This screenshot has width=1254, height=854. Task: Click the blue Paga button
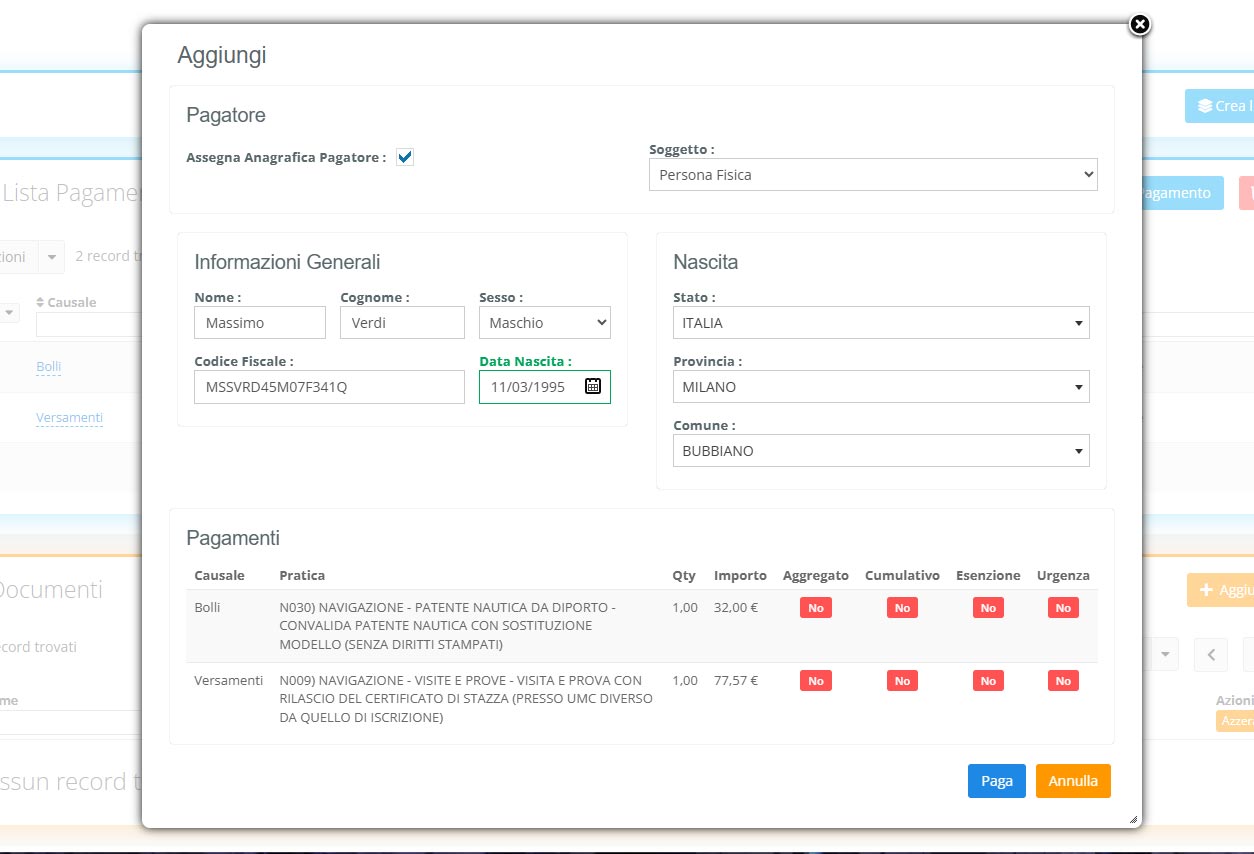coord(996,781)
